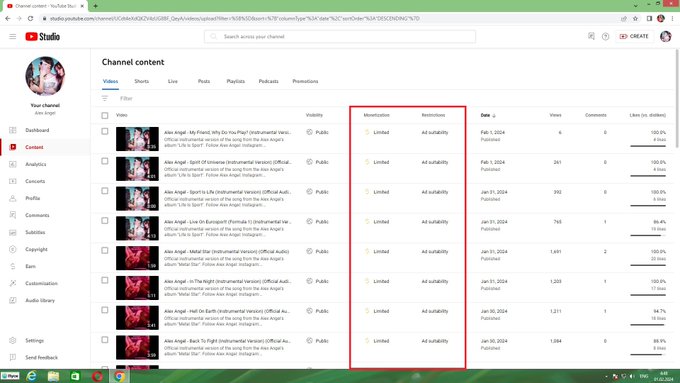Open the channel profile picture in sidebar
This screenshot has height=383, width=680.
45,76
